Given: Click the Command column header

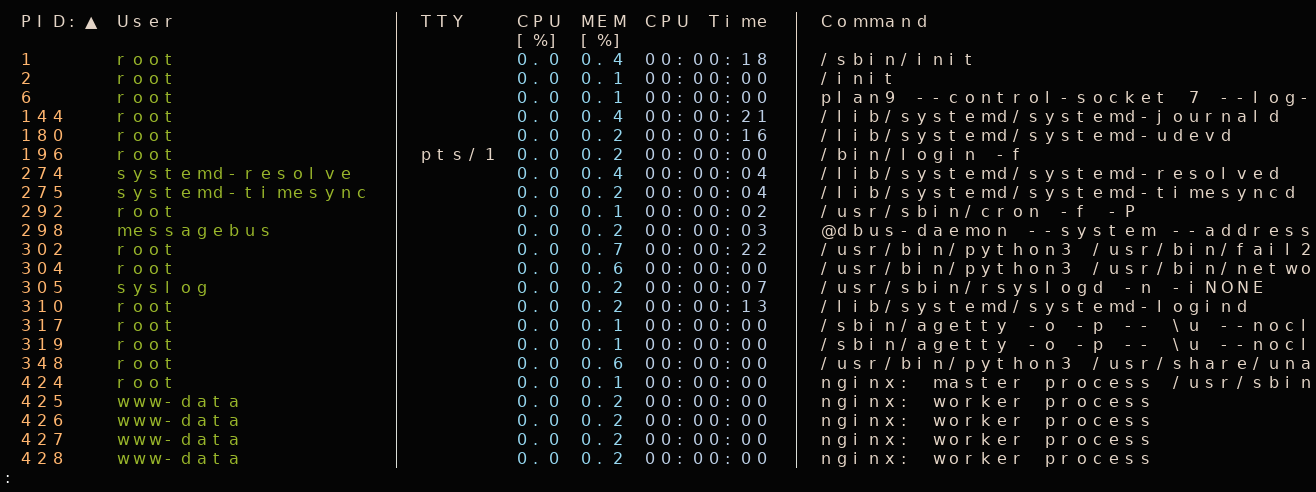Looking at the screenshot, I should 874,21.
